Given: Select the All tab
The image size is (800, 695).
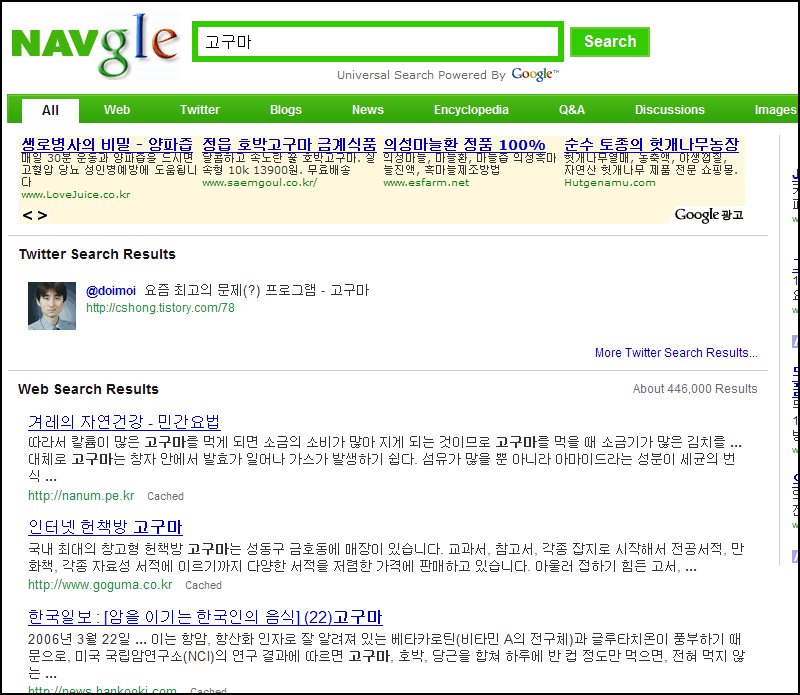Looking at the screenshot, I should [x=50, y=110].
